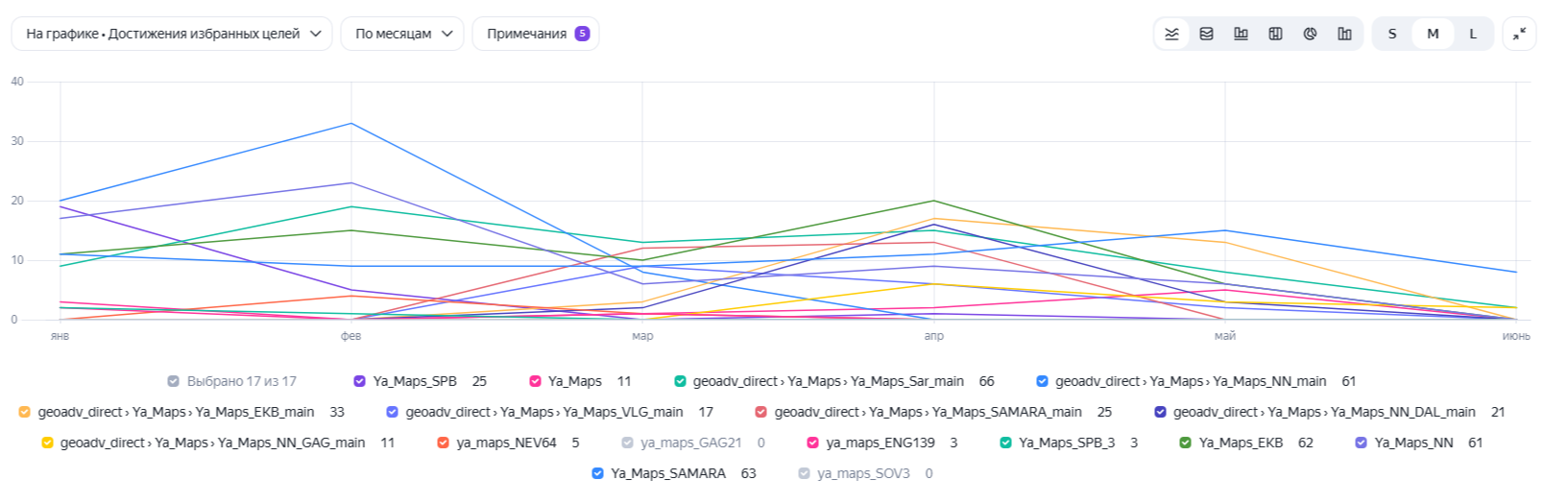The height and width of the screenshot is (503, 1568).
Task: Toggle ya_maps_GAG21 series checkbox
Action: pos(627,443)
